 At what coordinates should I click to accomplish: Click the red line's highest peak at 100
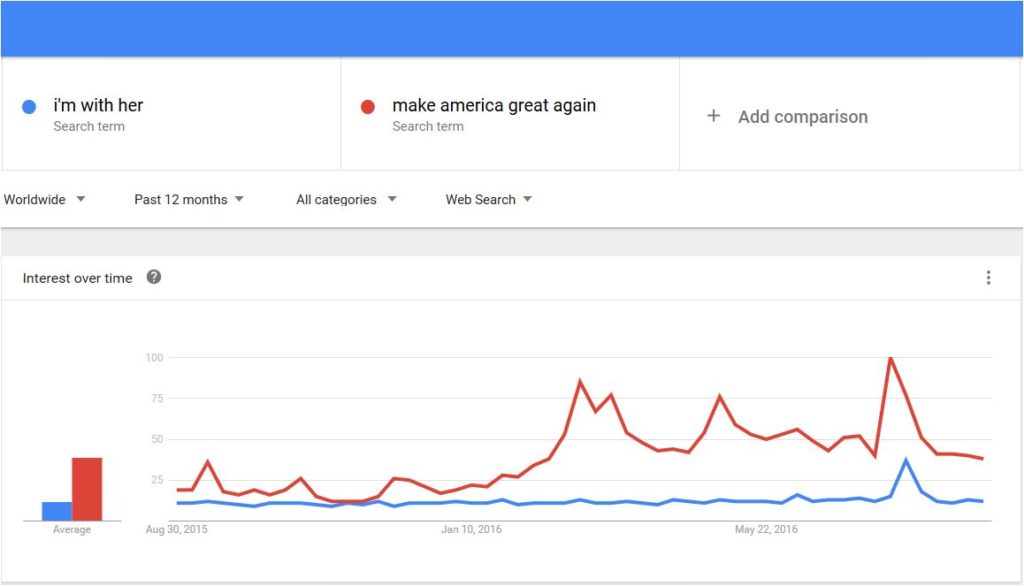[x=890, y=358]
